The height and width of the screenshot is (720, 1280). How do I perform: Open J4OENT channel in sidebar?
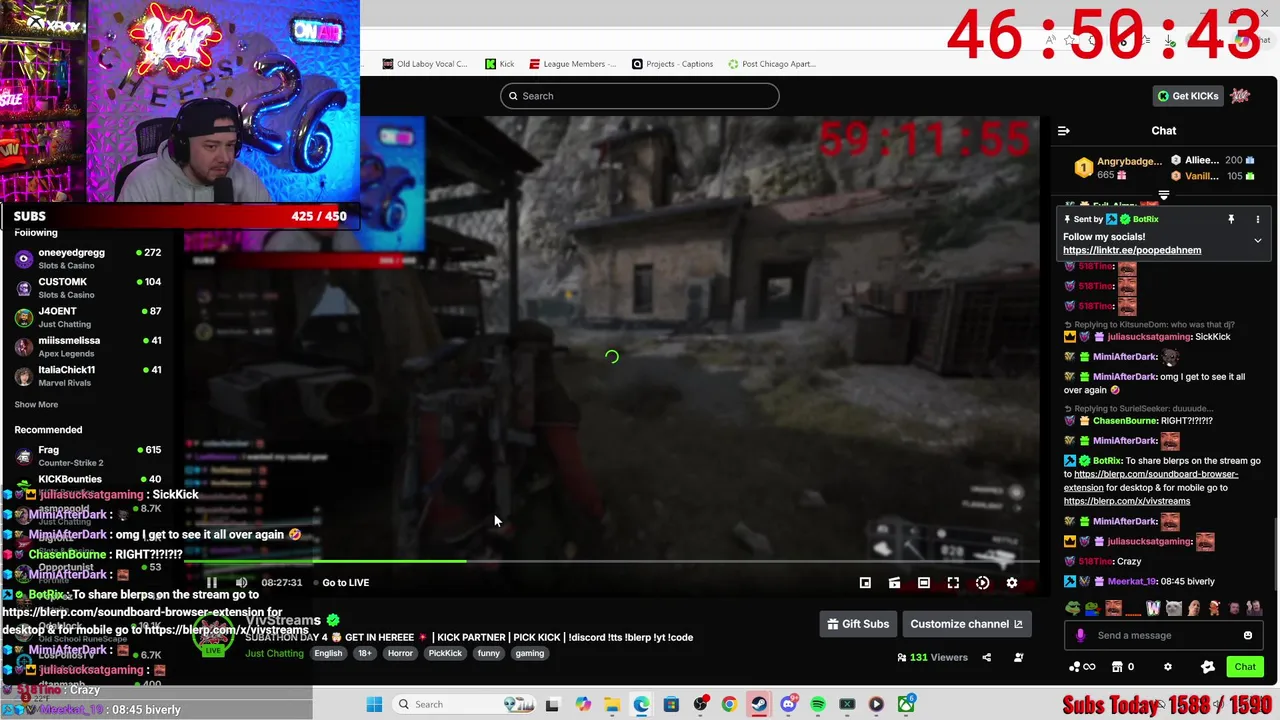(88, 317)
